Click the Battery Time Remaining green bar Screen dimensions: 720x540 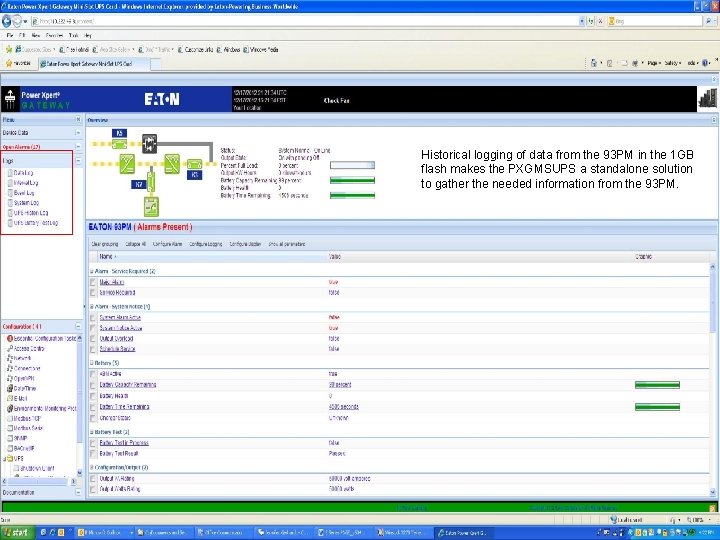pos(657,407)
